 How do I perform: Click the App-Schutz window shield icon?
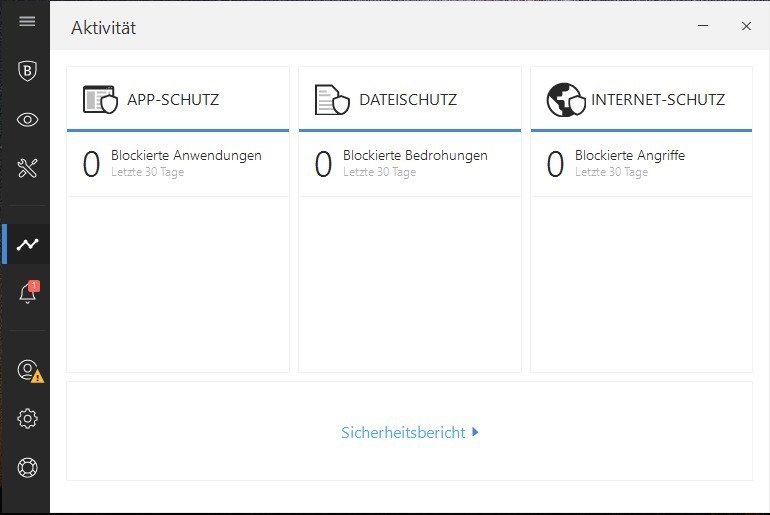tap(100, 100)
